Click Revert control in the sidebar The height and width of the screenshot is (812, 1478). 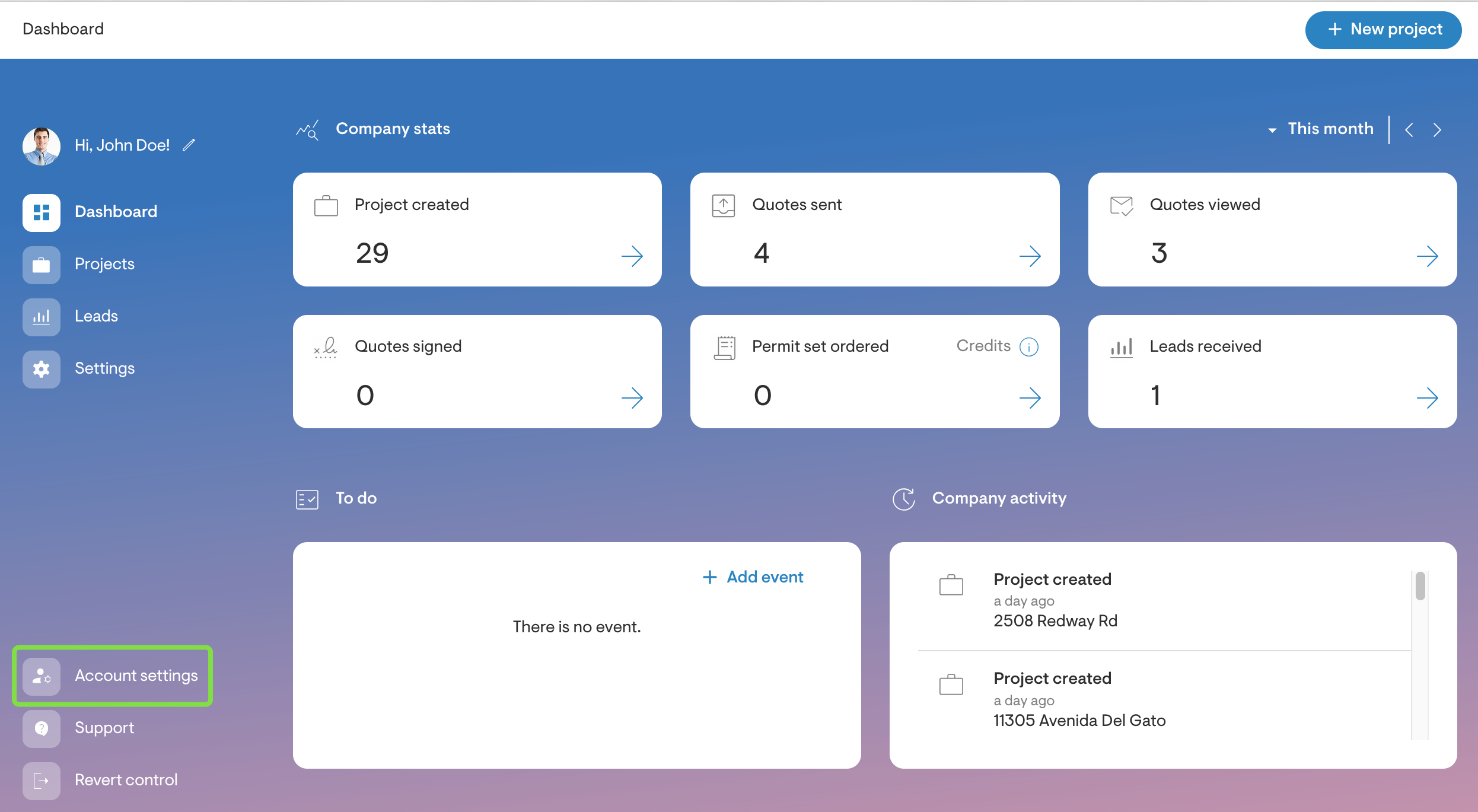click(100, 780)
